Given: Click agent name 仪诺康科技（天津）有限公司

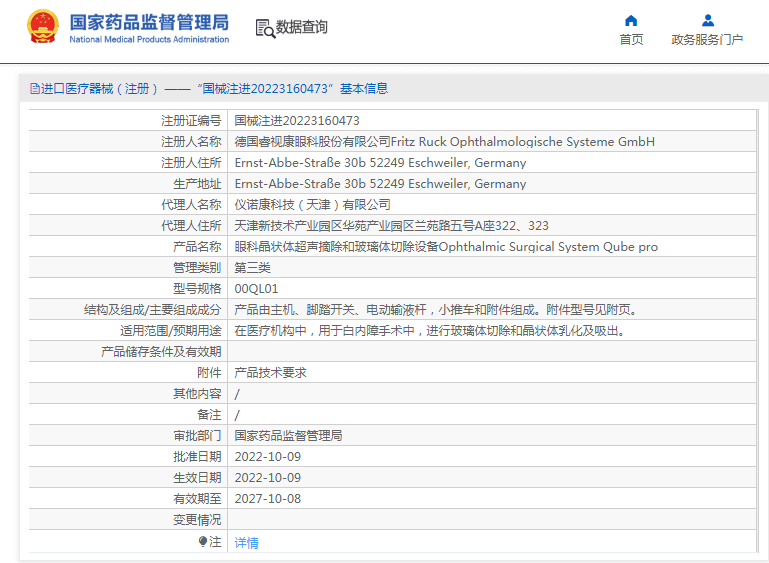Looking at the screenshot, I should [x=312, y=205].
